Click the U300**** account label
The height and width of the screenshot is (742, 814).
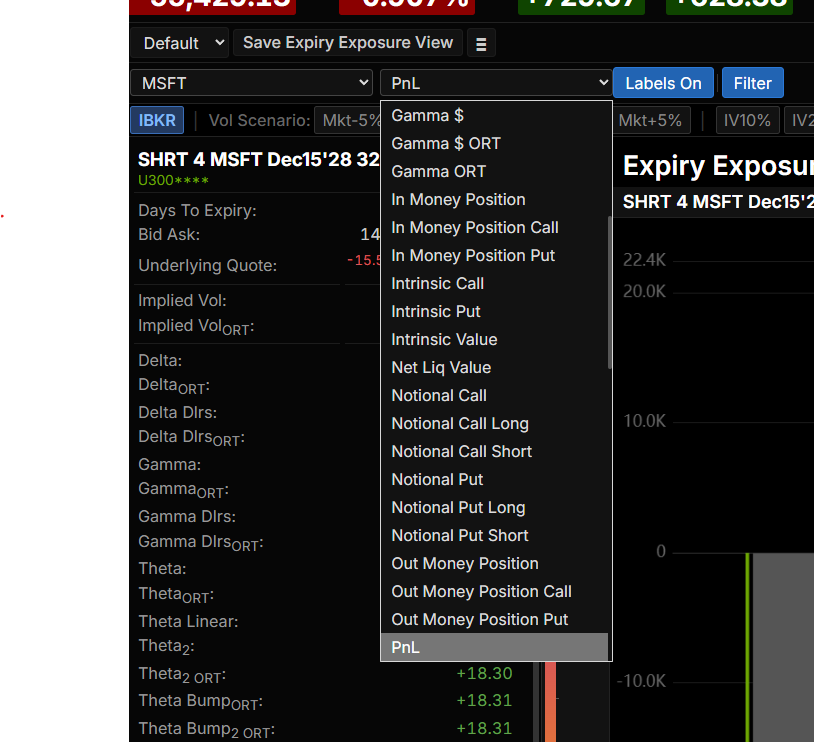[x=173, y=181]
